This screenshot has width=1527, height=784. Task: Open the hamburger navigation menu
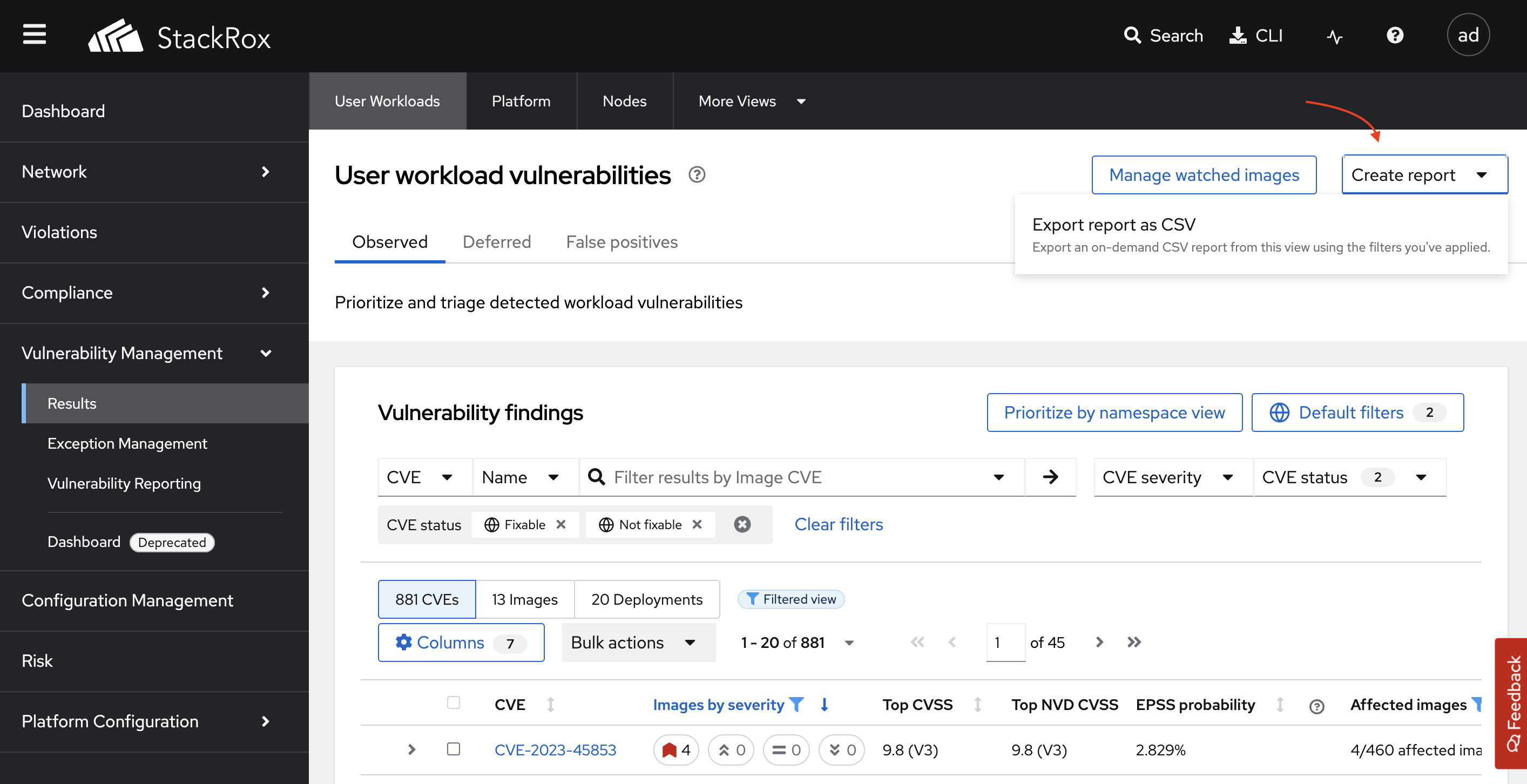tap(35, 35)
